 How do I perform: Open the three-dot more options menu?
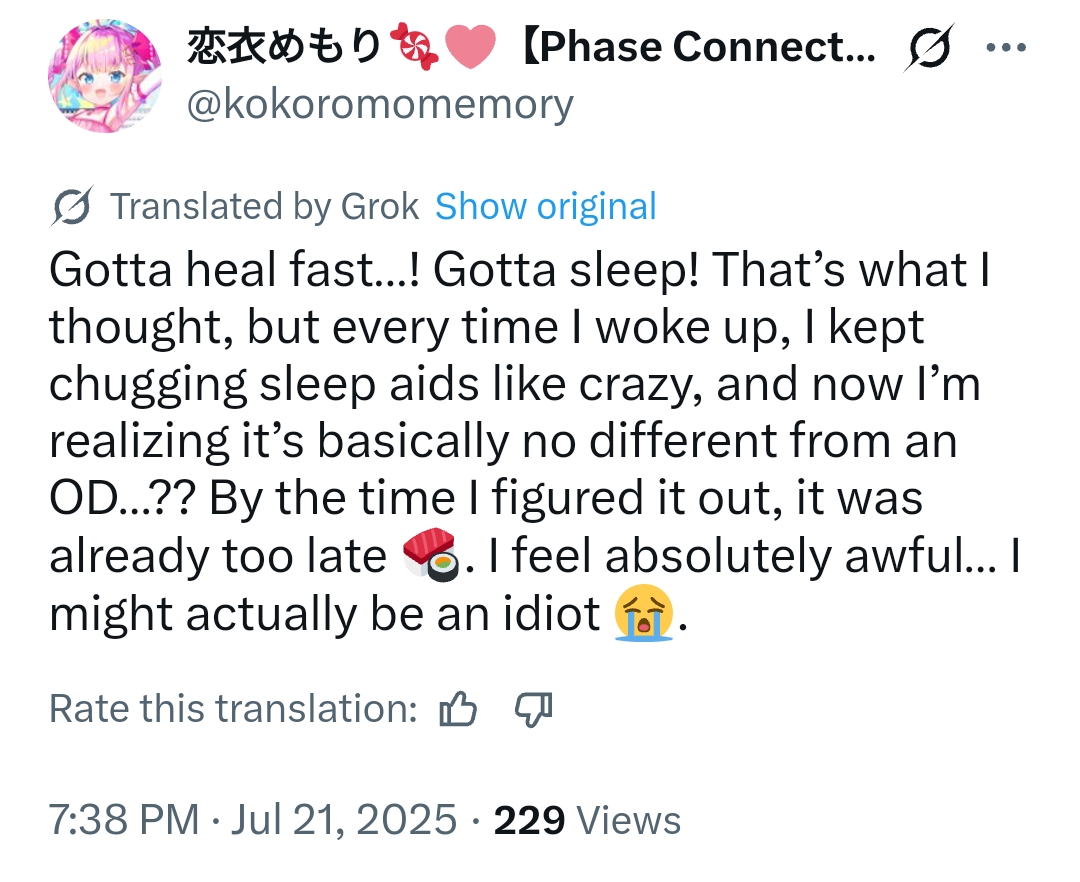click(x=1006, y=48)
